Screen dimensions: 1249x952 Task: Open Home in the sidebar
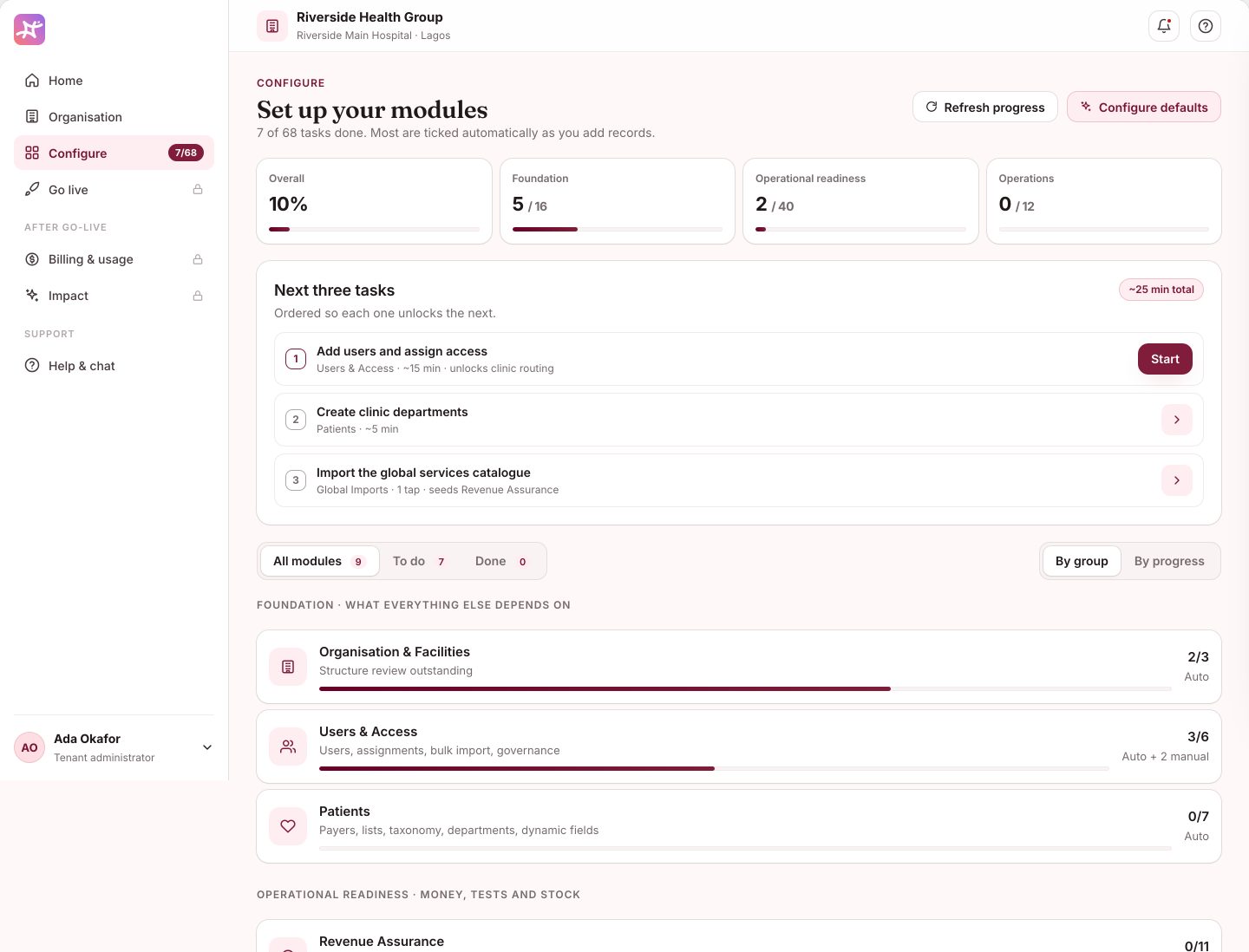(114, 81)
